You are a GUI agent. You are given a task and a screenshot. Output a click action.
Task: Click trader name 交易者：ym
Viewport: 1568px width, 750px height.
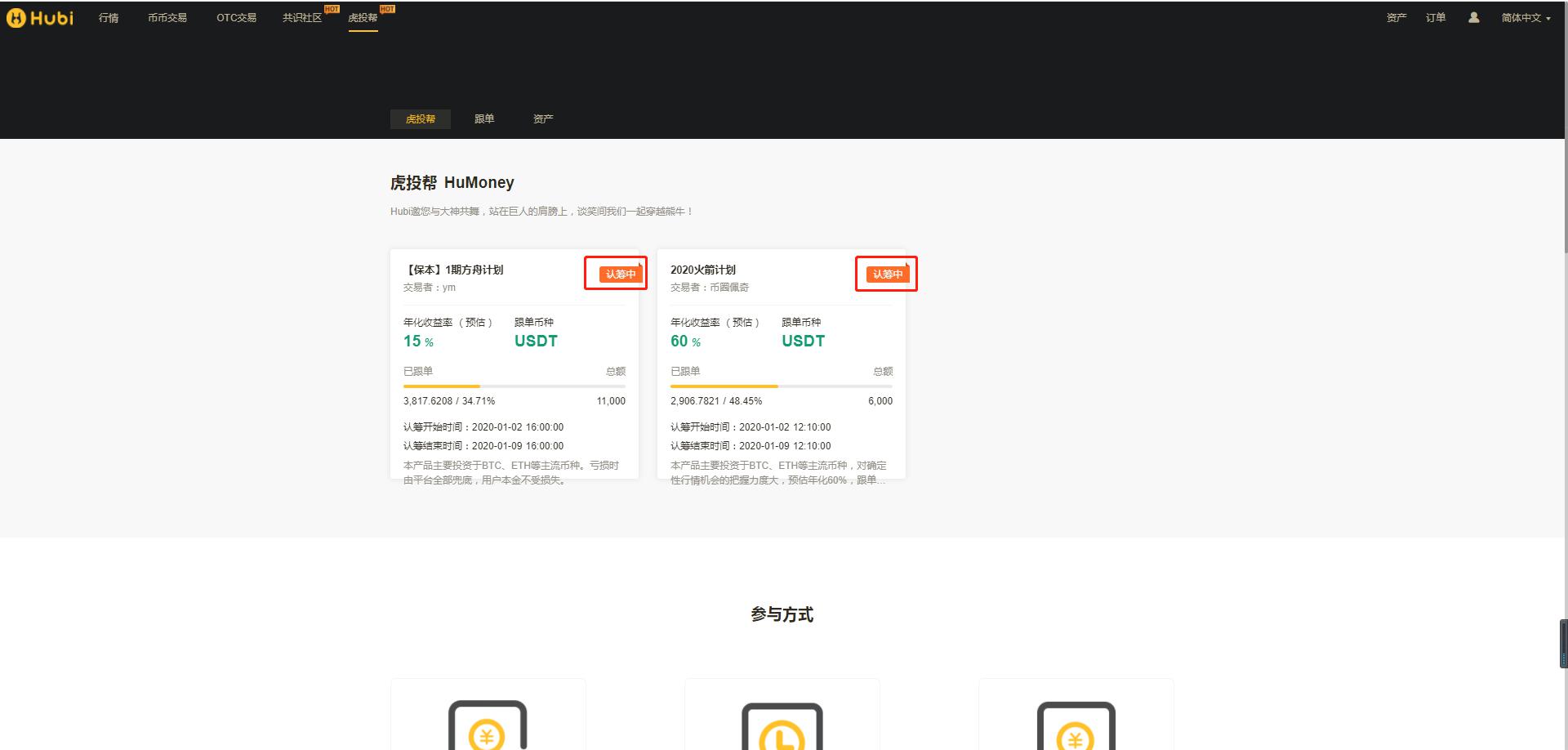tap(430, 288)
